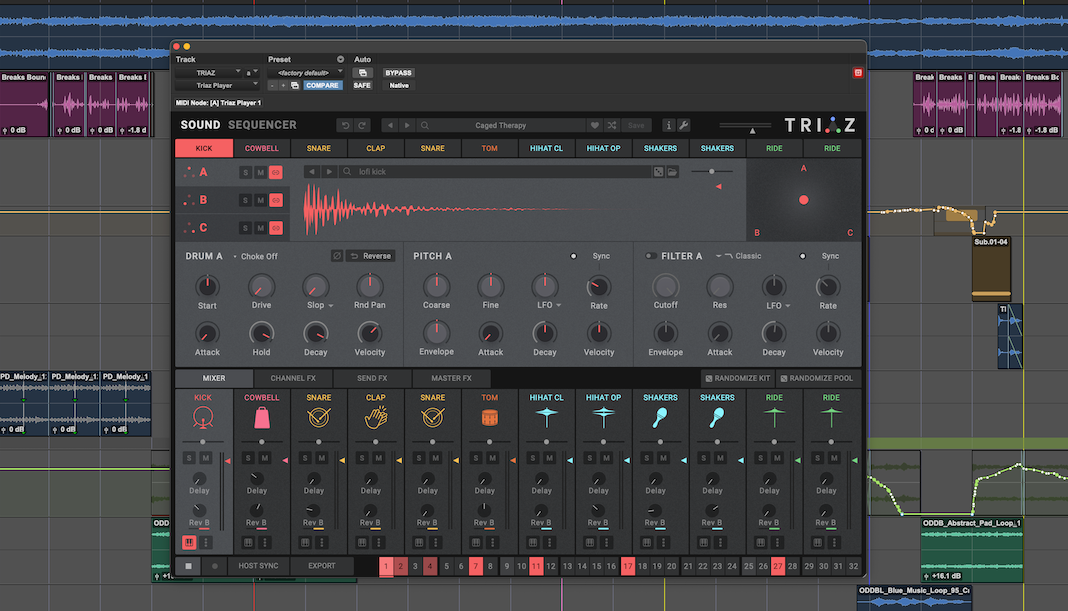
Task: Select the clap hands icon in the mixer
Action: pyautogui.click(x=375, y=419)
